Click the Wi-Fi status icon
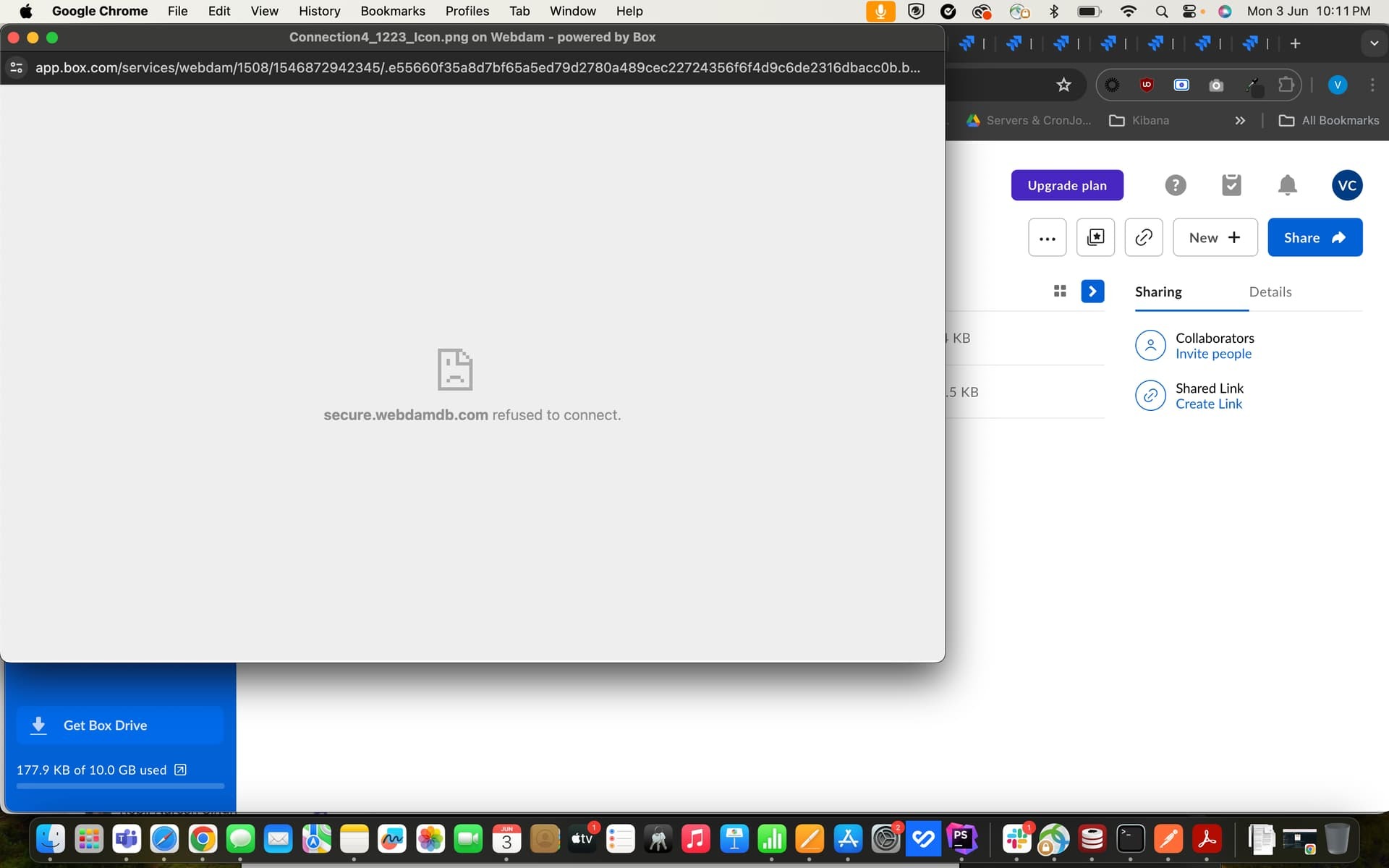This screenshot has width=1389, height=868. [1127, 11]
